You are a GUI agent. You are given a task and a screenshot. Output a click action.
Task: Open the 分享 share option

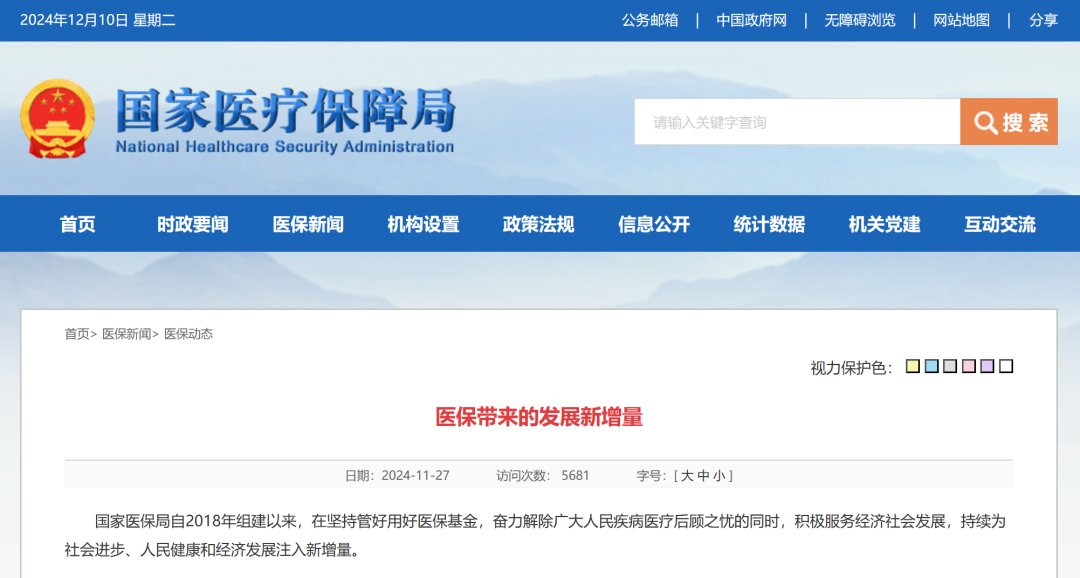1043,20
